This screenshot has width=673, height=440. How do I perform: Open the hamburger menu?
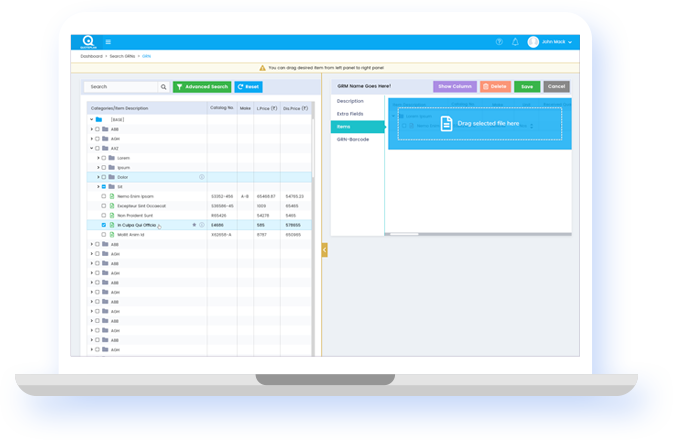[x=108, y=42]
